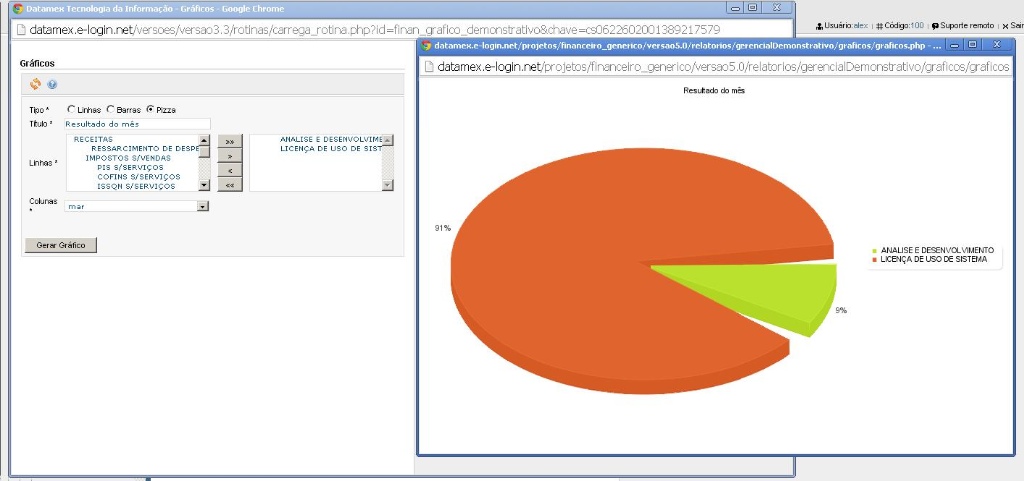
Task: Click the 91% pie label
Action: click(443, 228)
